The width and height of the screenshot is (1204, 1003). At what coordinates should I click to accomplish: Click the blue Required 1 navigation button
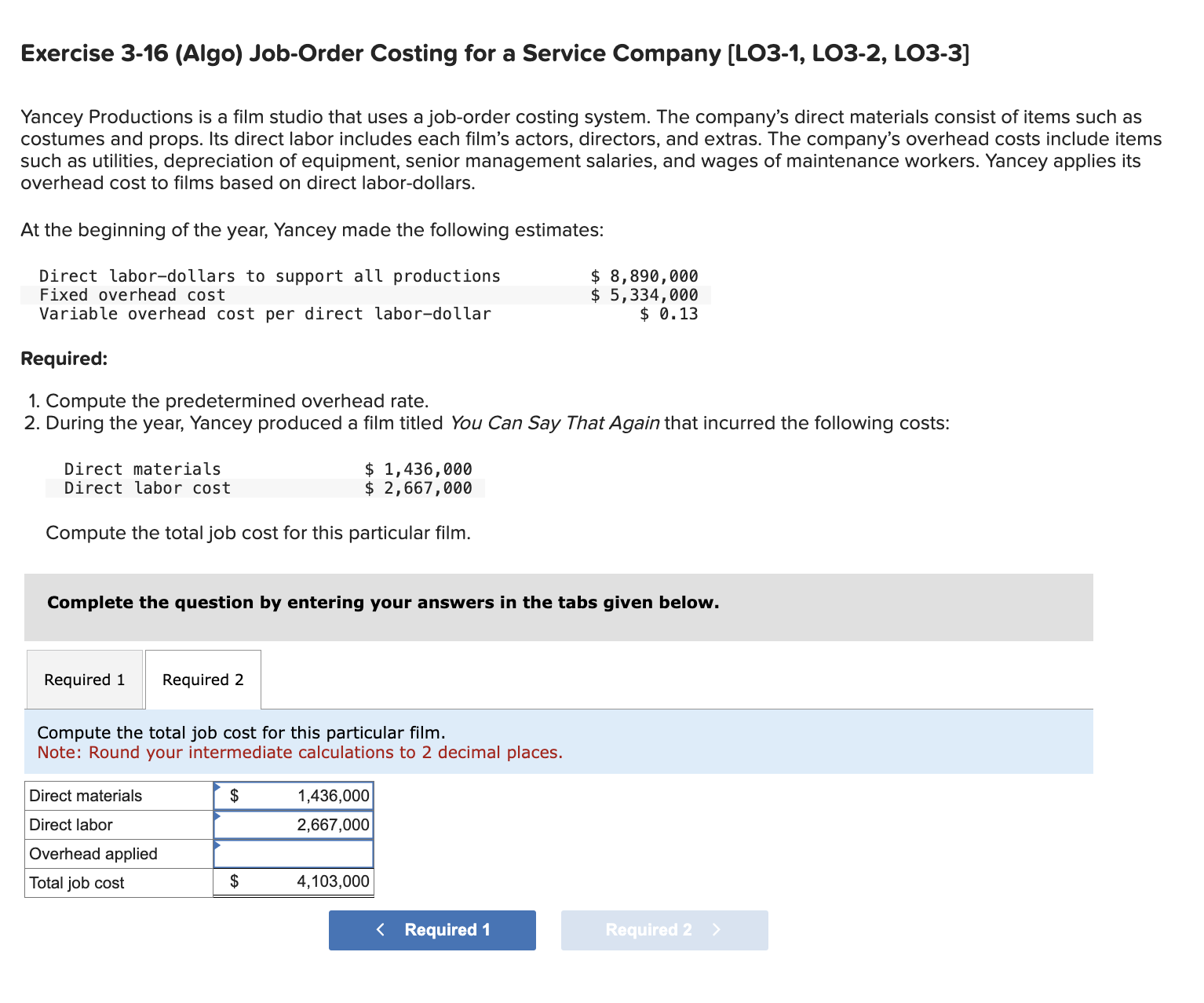(432, 930)
